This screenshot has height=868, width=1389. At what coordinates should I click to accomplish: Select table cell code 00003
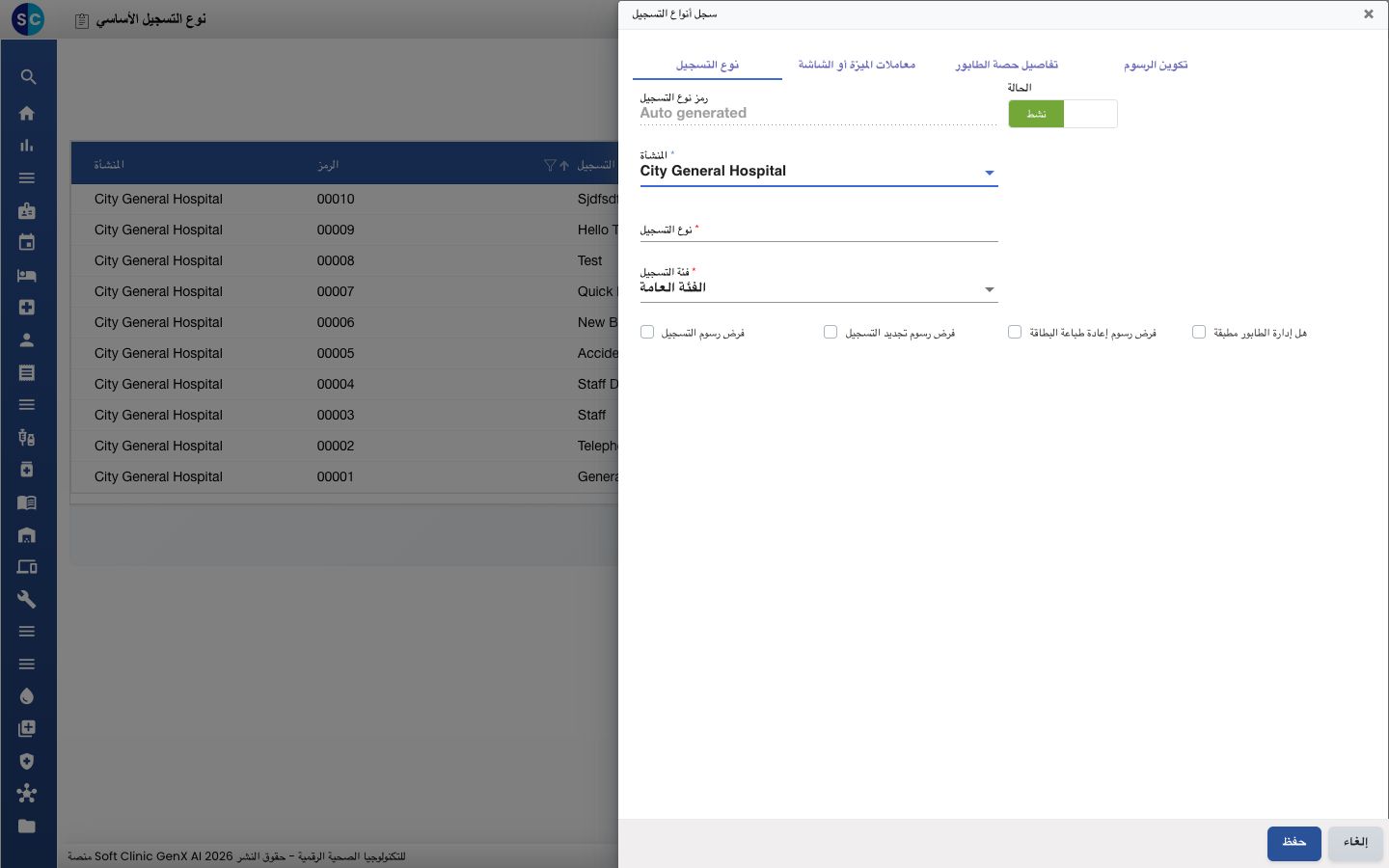(x=336, y=415)
